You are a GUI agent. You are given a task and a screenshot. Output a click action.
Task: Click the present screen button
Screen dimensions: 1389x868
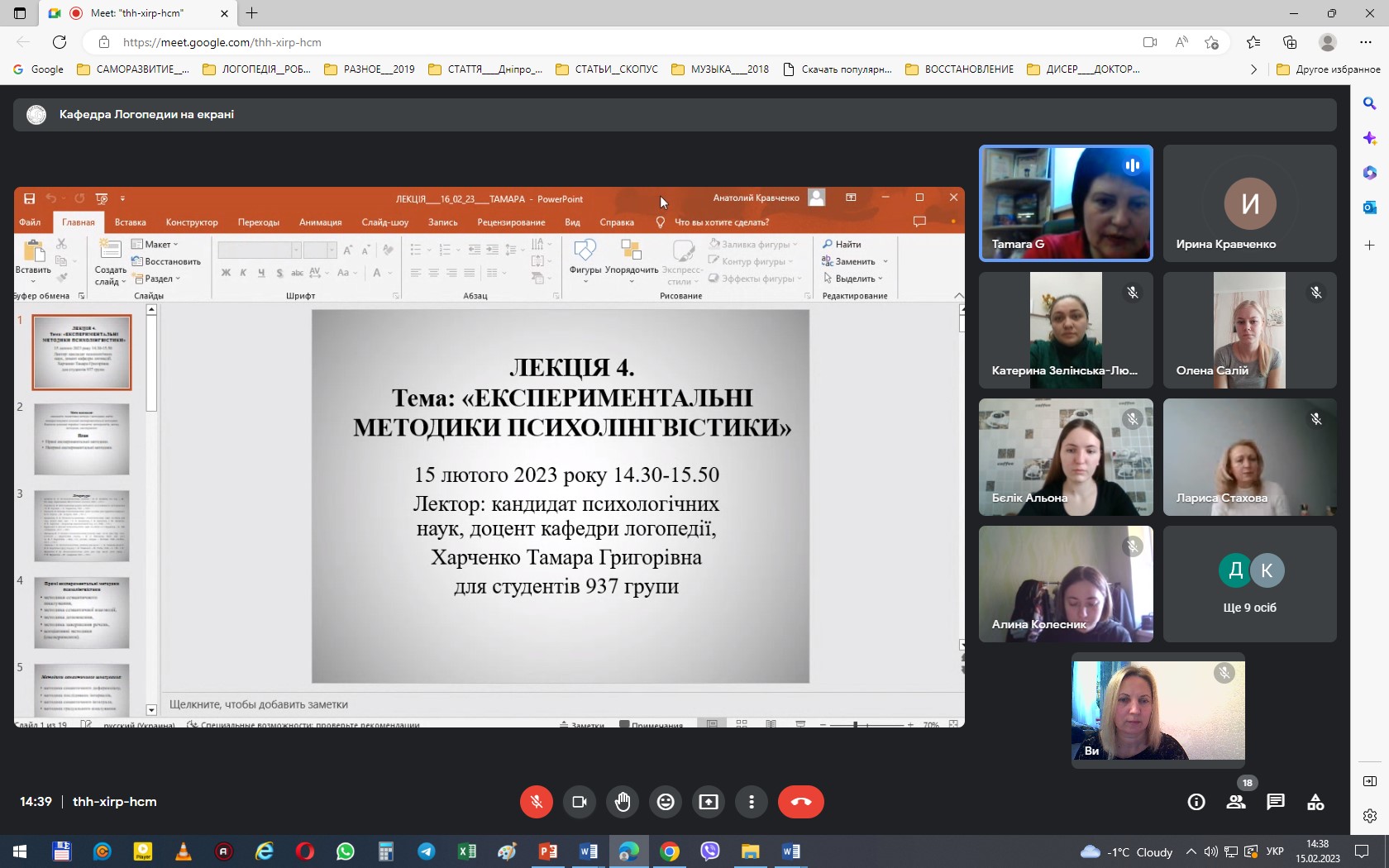click(x=709, y=802)
